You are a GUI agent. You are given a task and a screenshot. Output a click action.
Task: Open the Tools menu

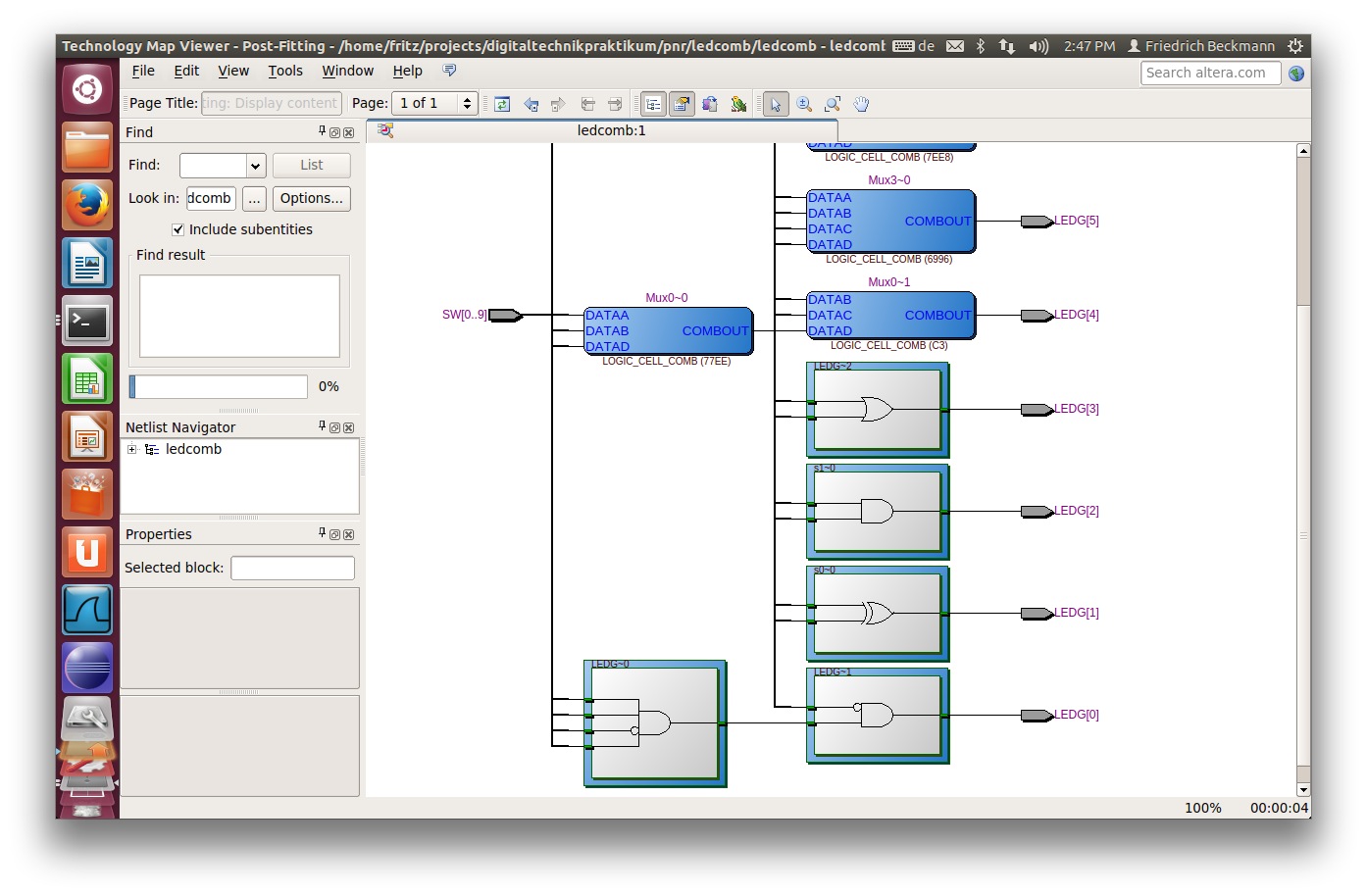pyautogui.click(x=285, y=71)
